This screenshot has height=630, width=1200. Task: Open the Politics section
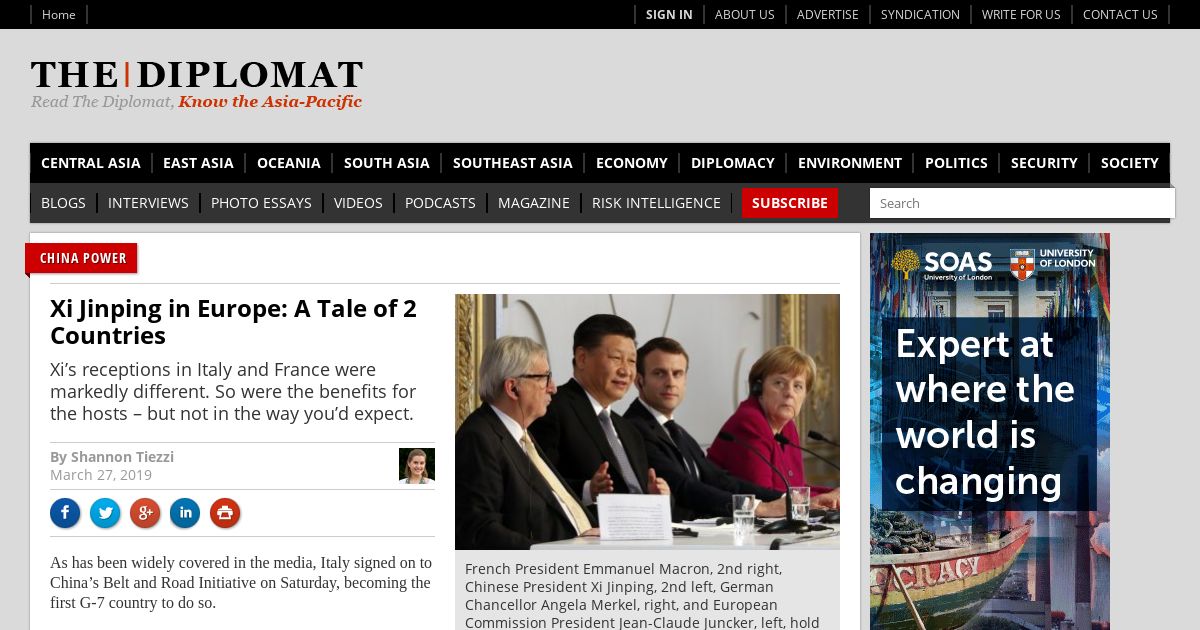pos(956,163)
